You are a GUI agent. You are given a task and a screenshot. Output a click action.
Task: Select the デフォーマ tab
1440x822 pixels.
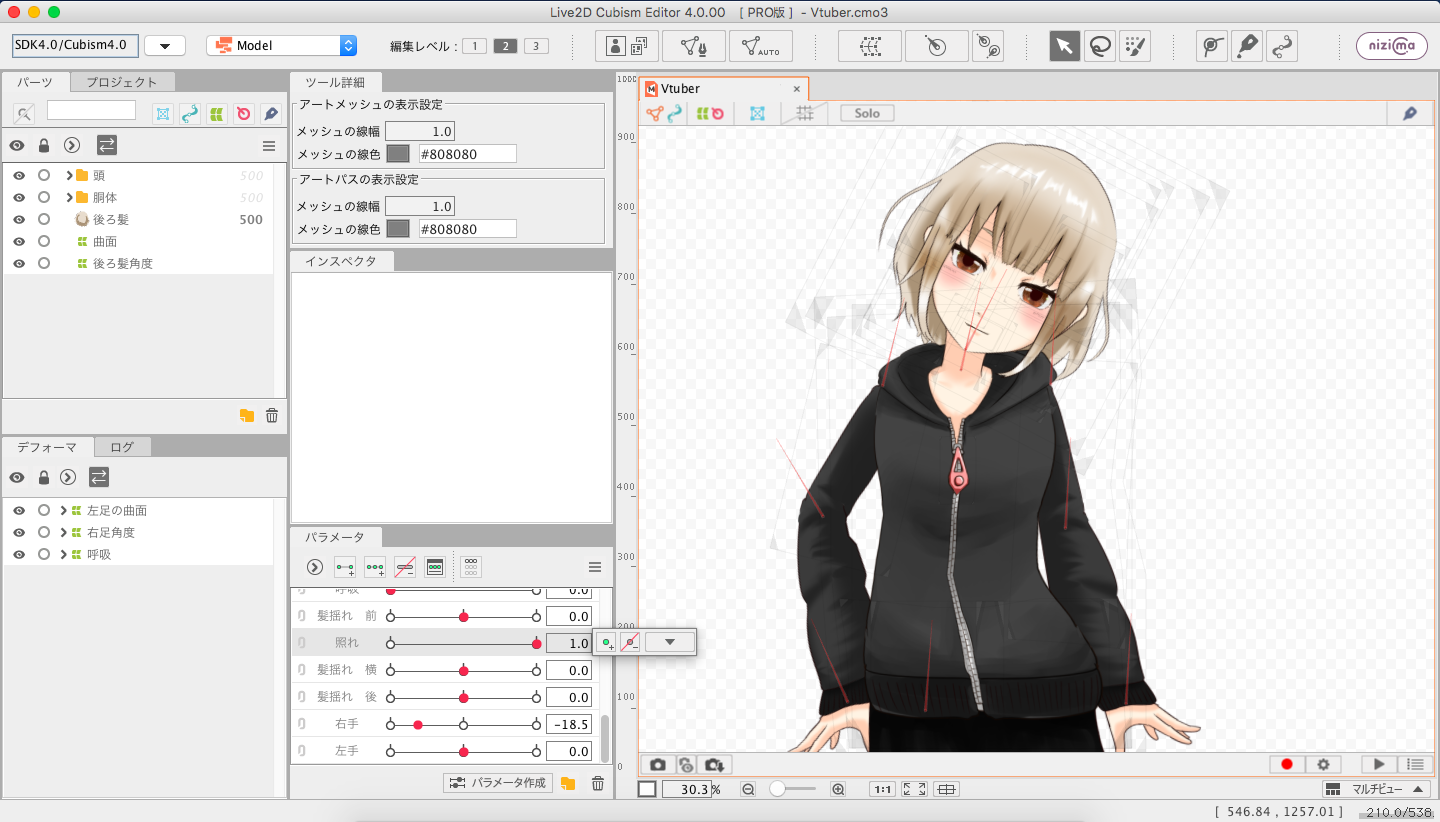pos(47,447)
